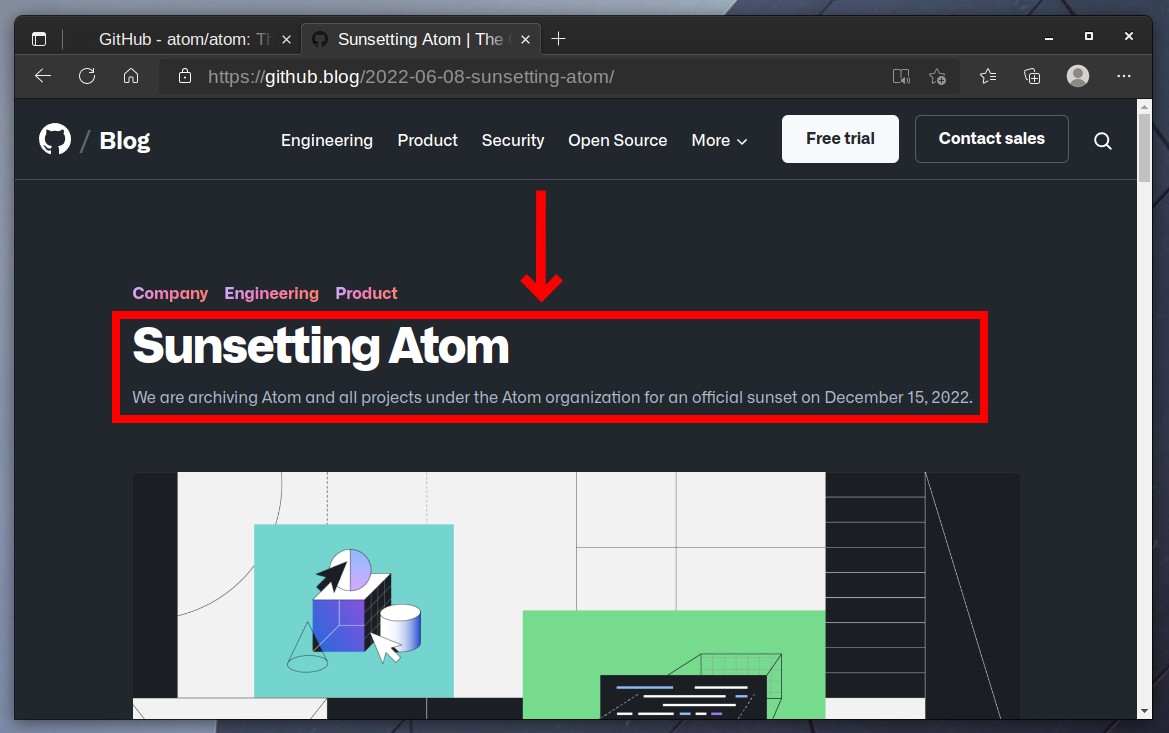
Task: Click the scrollbar up arrow
Action: tap(1144, 106)
